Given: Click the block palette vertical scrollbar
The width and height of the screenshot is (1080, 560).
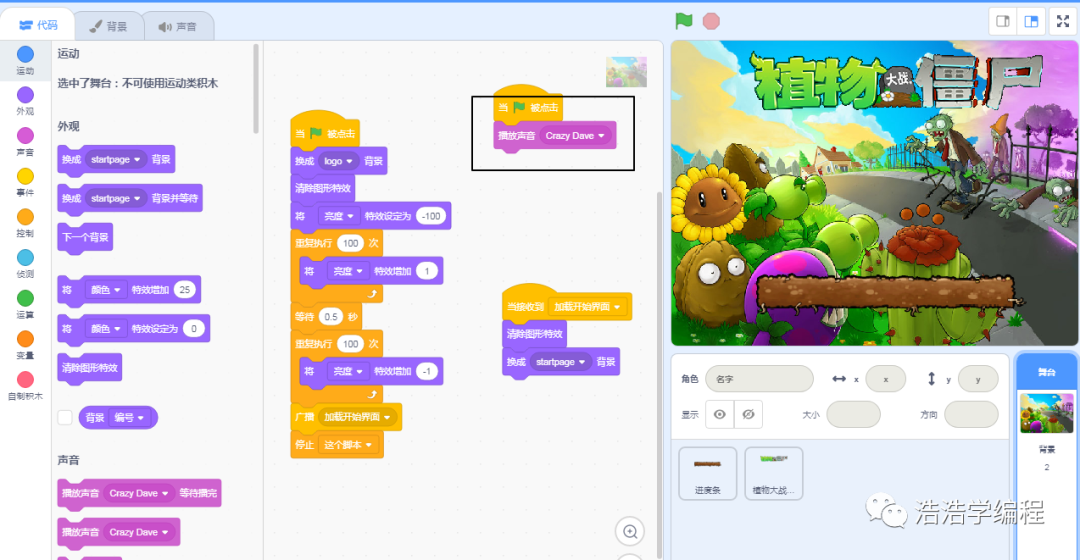Looking at the screenshot, I should [256, 88].
